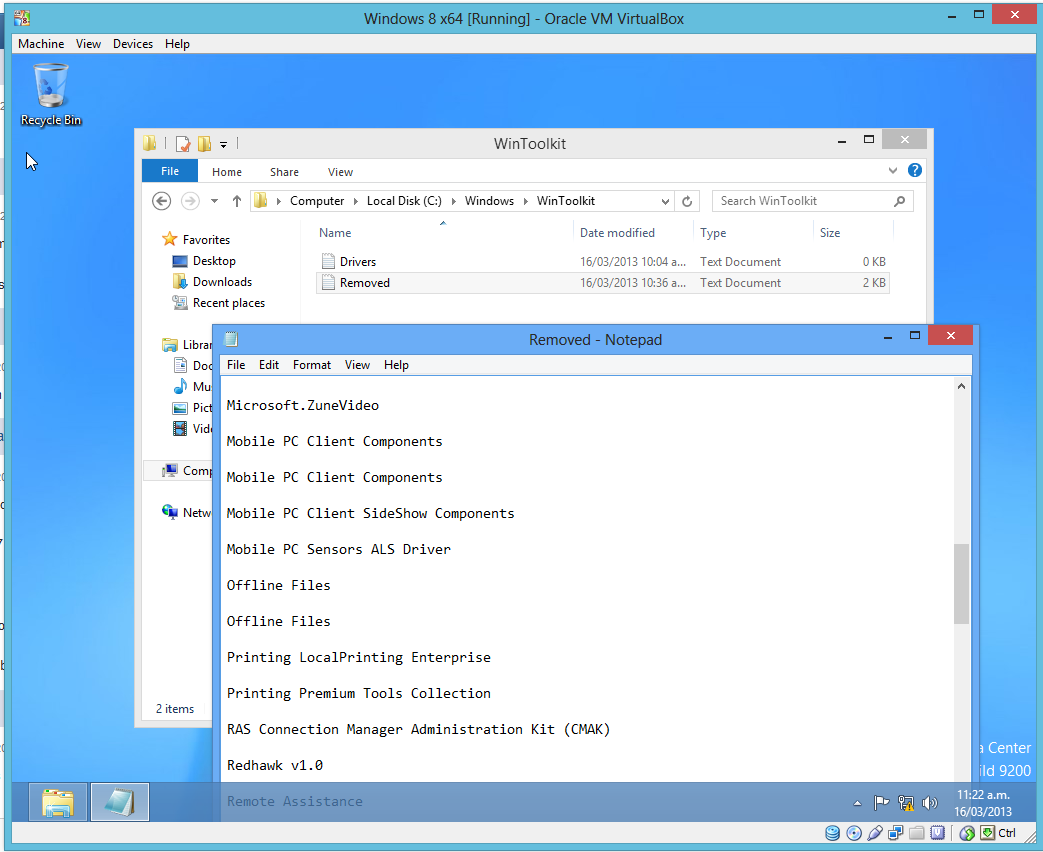
Task: Click Computer in the address breadcrumb
Action: [317, 201]
